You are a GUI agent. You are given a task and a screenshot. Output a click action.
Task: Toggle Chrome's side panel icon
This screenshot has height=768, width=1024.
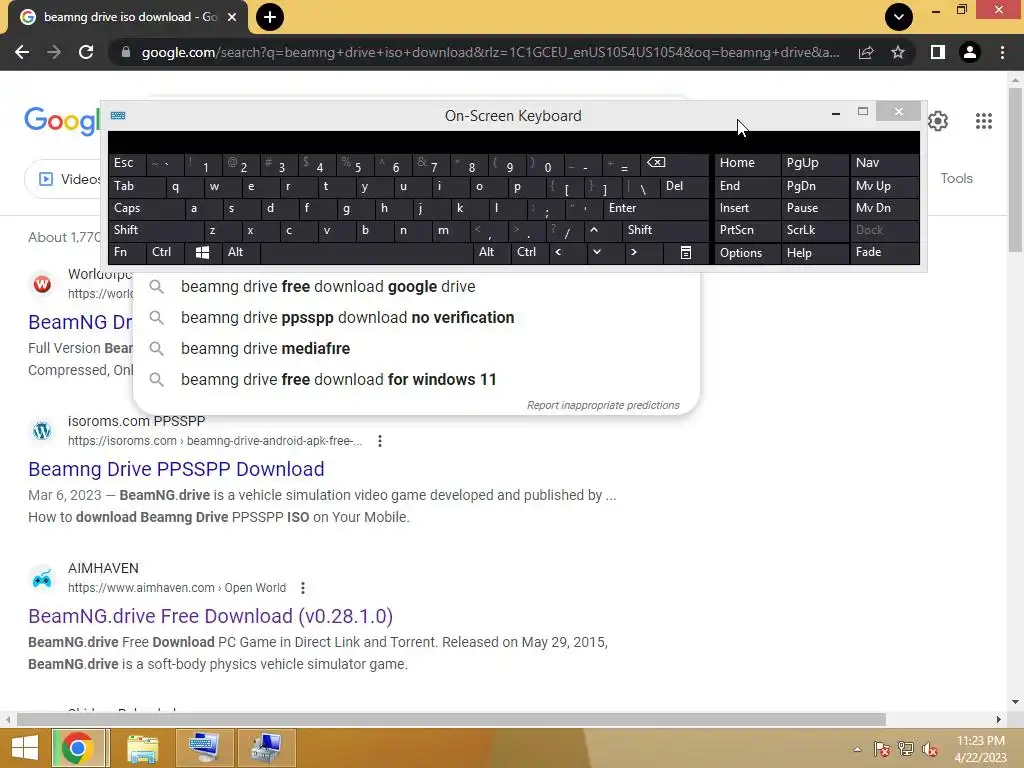click(938, 52)
